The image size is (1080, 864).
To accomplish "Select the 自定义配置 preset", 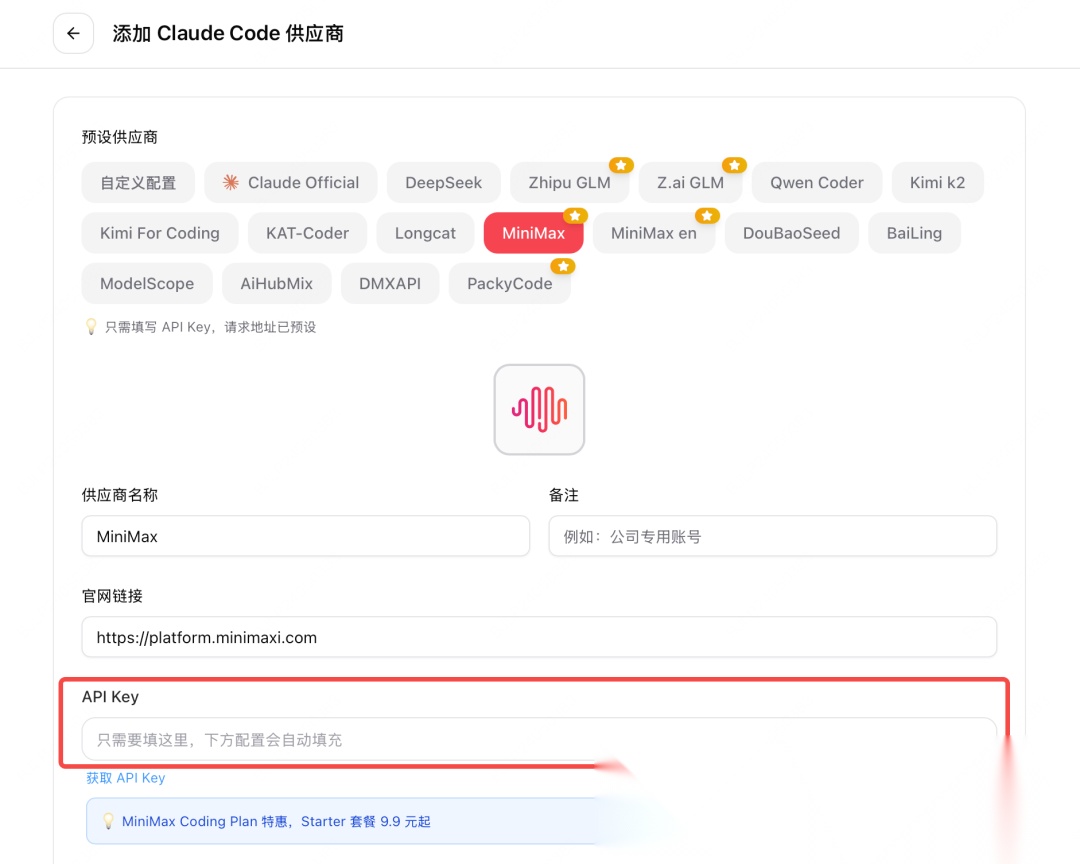I will [138, 183].
